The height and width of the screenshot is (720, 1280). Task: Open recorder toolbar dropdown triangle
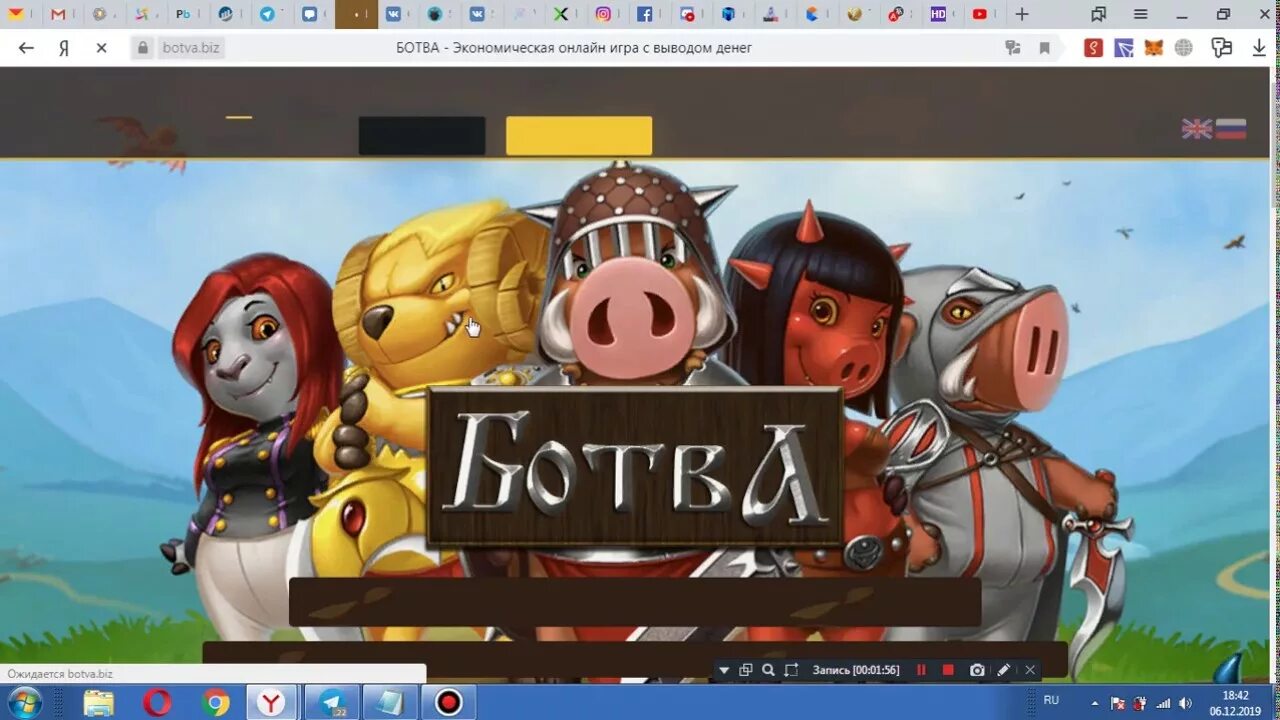tap(724, 670)
